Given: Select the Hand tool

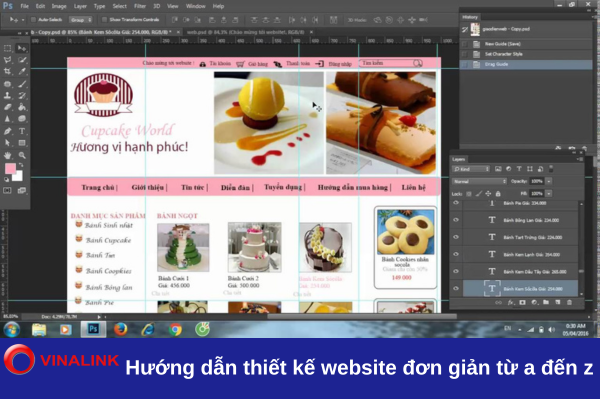Looking at the screenshot, I should [x=7, y=155].
